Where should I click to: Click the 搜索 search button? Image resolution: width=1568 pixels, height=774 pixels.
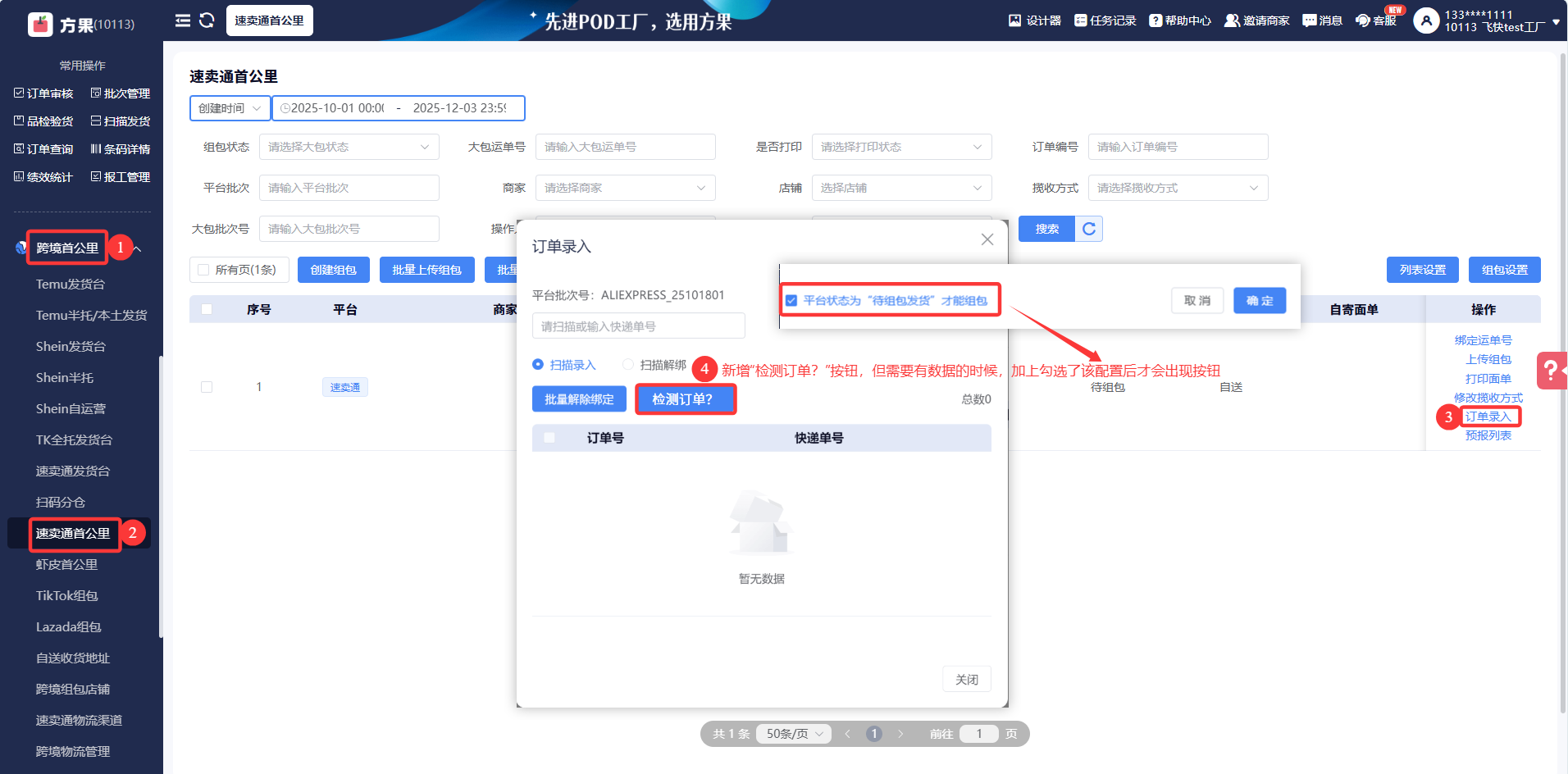coord(1046,229)
